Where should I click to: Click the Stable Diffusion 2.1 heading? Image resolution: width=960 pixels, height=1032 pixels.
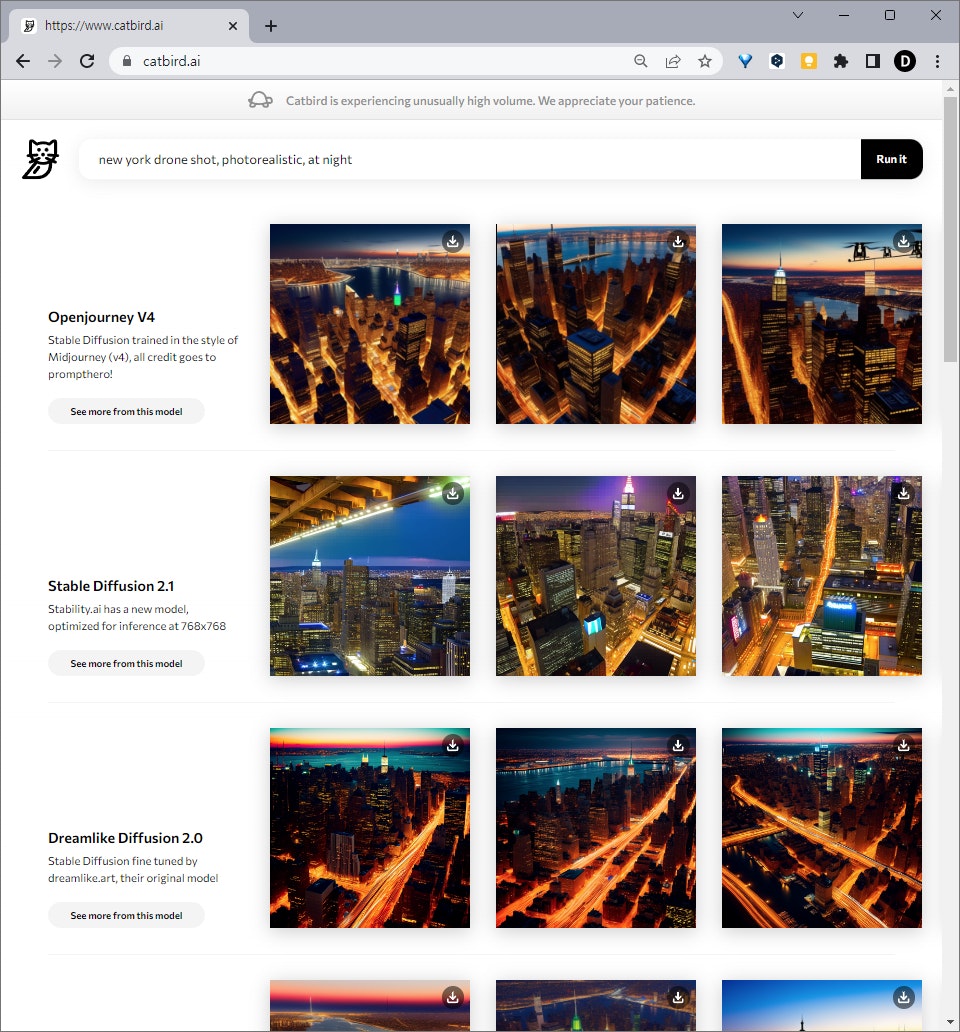tap(111, 586)
